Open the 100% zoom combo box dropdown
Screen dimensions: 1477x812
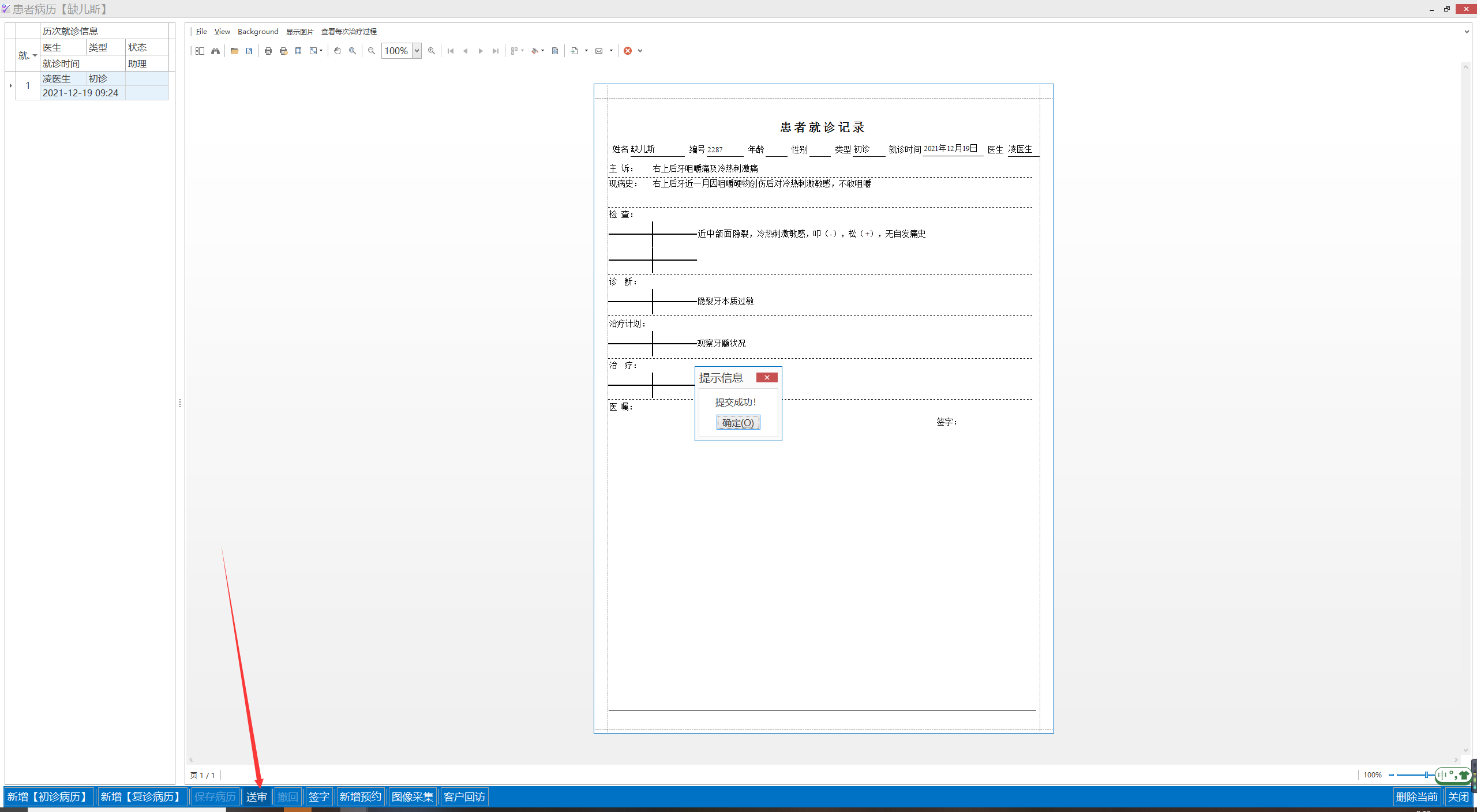click(417, 51)
